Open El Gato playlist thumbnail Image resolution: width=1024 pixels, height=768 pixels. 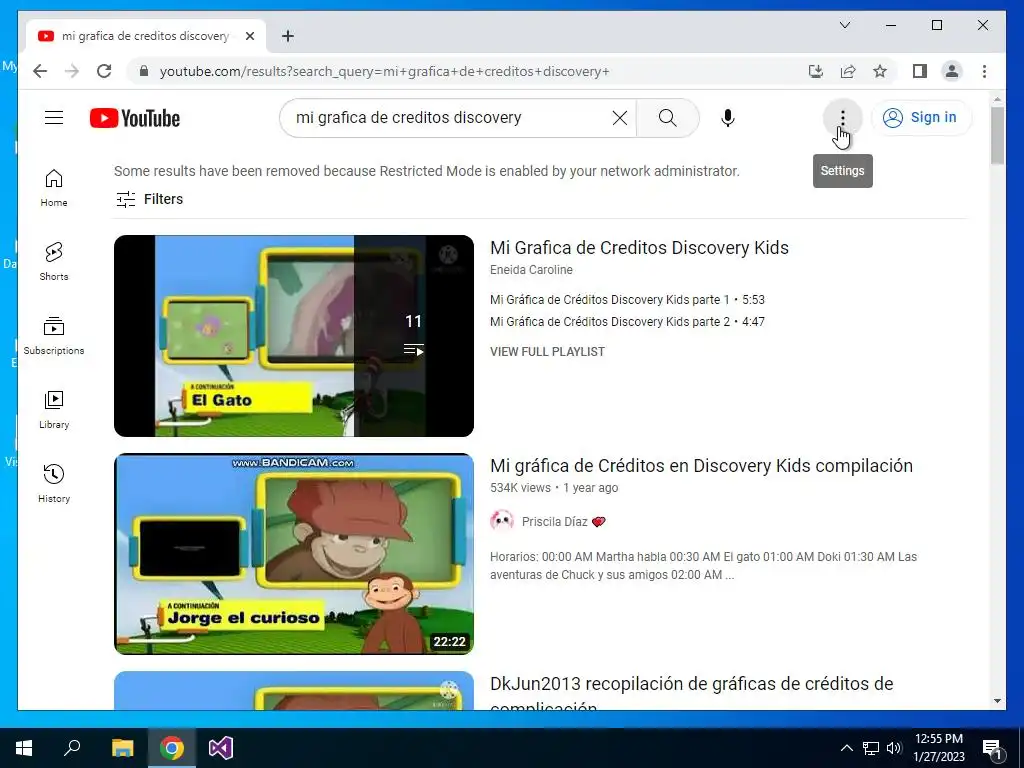294,336
